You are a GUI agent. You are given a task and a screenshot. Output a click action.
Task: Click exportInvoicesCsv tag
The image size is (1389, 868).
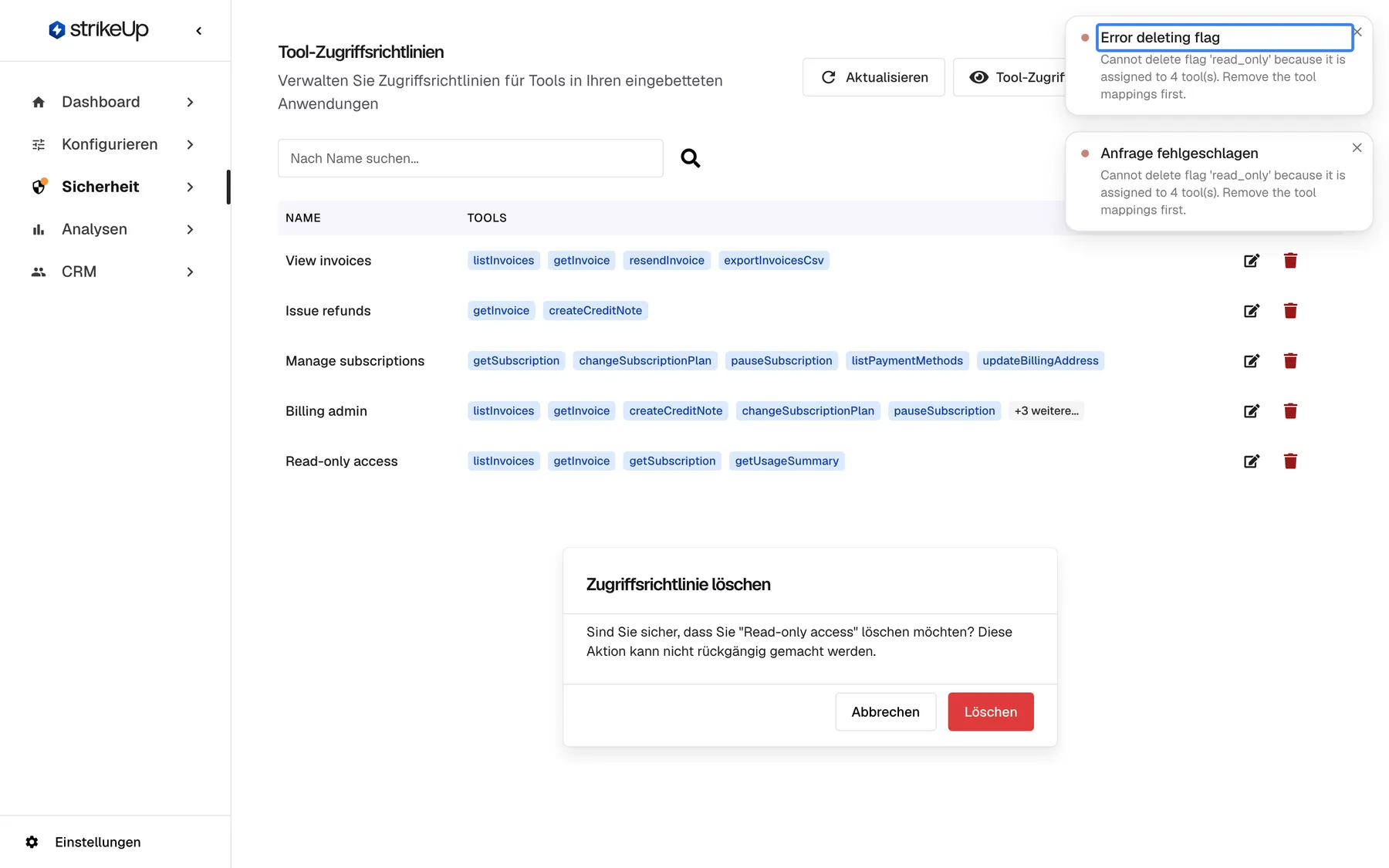774,261
